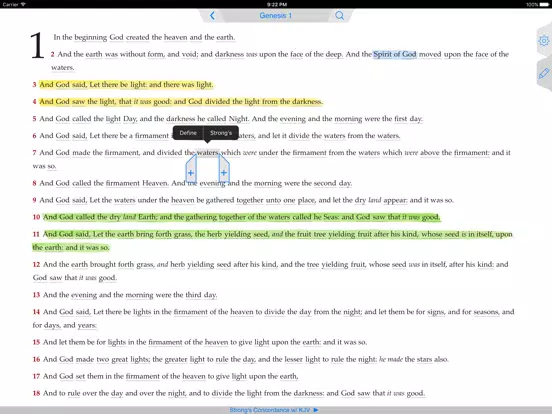Choose Define in the popup menu
The image size is (552, 414).
(x=188, y=133)
